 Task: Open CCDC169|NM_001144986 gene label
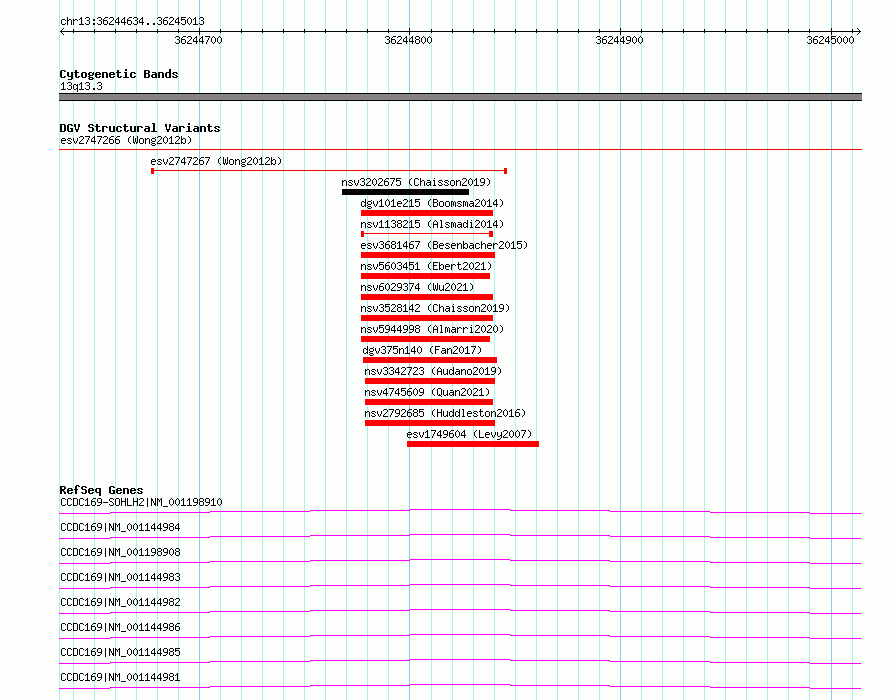pyautogui.click(x=120, y=627)
